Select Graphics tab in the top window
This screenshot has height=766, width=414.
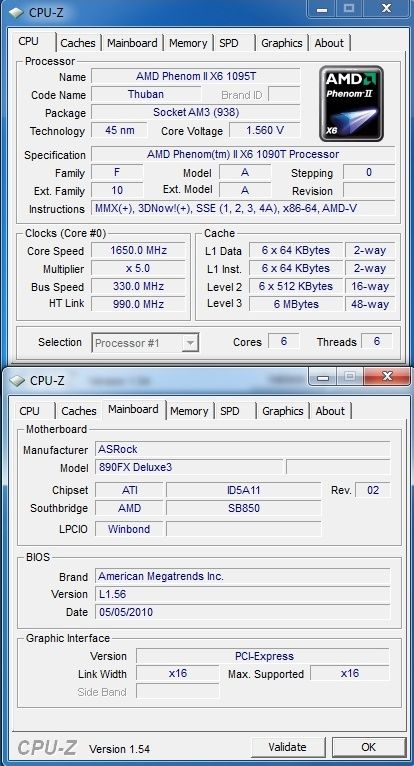coord(282,43)
